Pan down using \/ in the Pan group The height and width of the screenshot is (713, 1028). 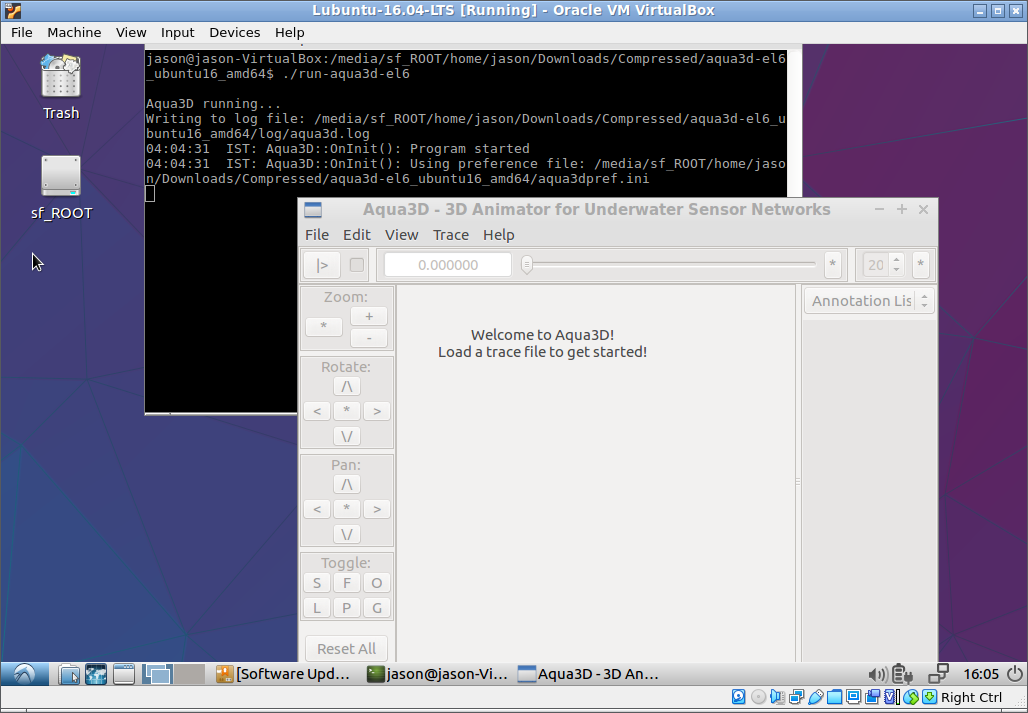[347, 534]
